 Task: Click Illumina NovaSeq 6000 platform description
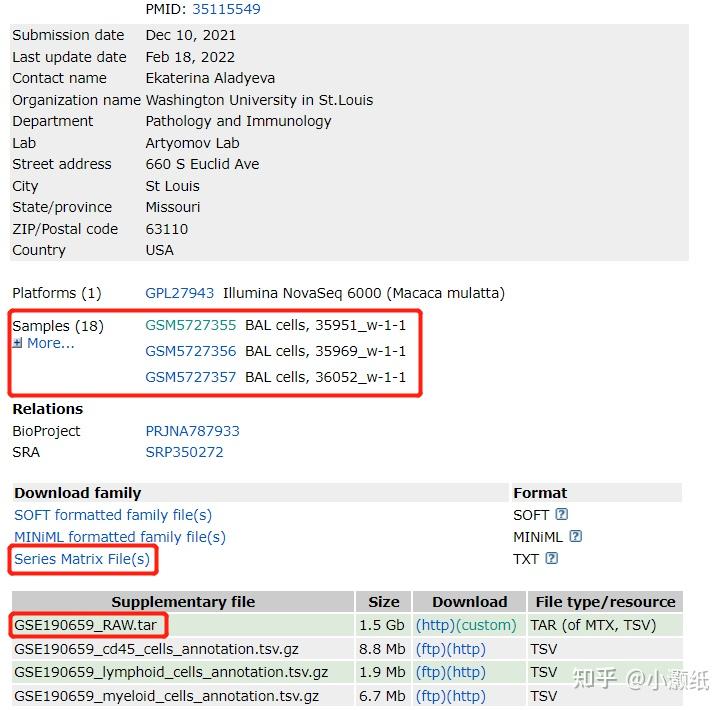pyautogui.click(x=364, y=293)
